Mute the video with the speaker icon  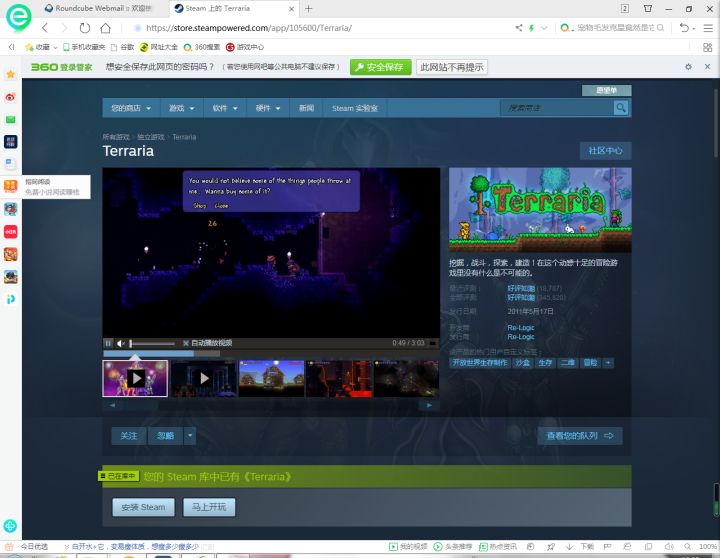tap(121, 343)
